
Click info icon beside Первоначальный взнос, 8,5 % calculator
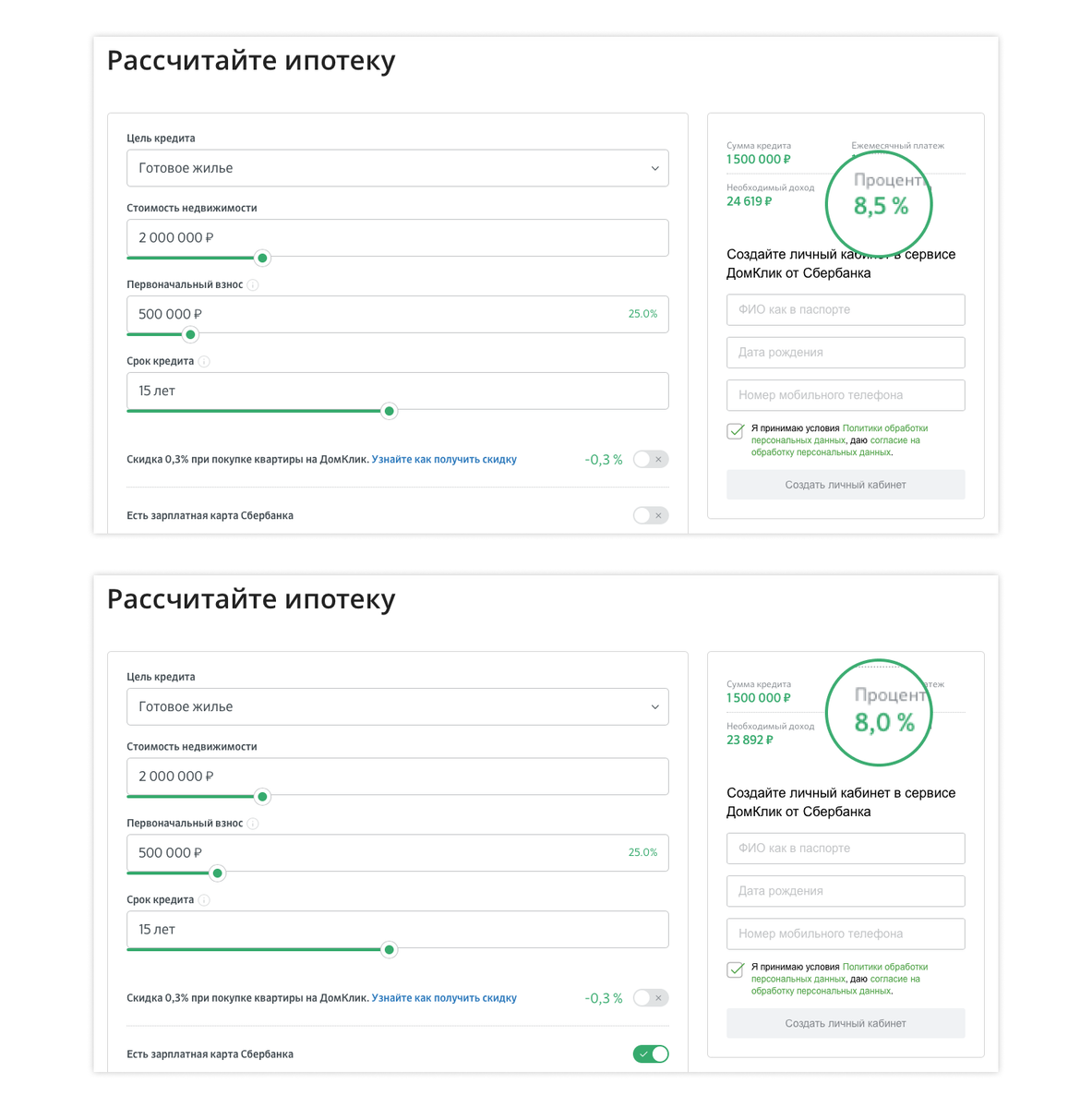(x=253, y=285)
